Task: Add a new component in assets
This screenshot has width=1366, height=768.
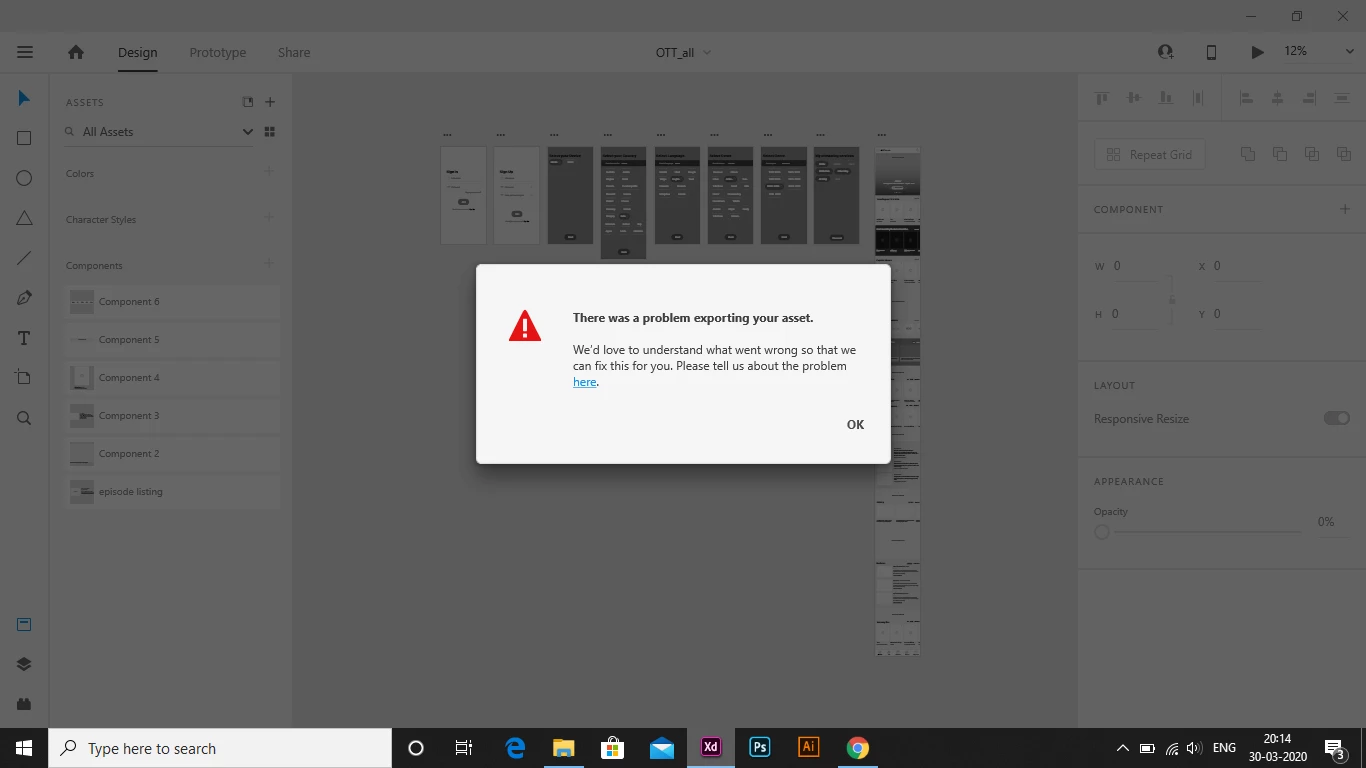Action: point(269,264)
